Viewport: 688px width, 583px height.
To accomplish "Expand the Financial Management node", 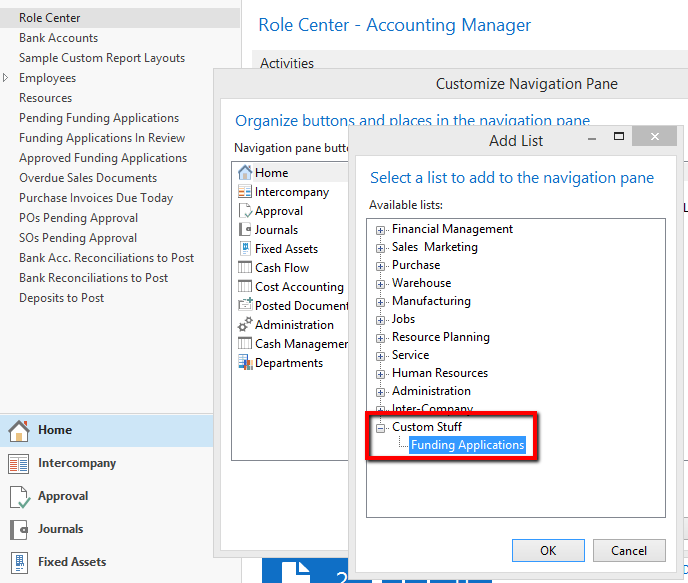I will (x=380, y=230).
